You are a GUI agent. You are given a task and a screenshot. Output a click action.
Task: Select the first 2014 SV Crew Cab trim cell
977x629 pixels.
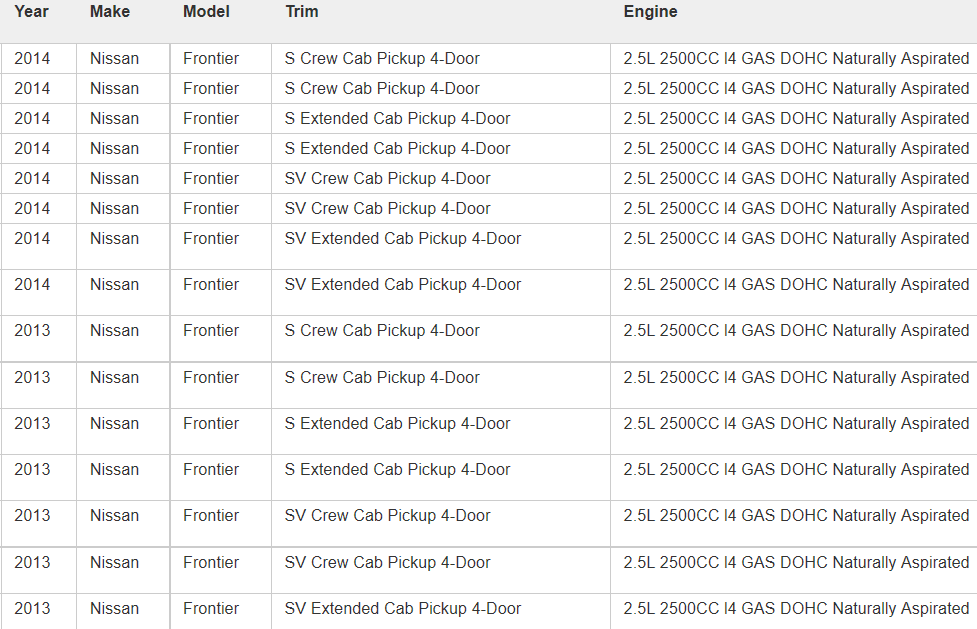[x=387, y=179]
